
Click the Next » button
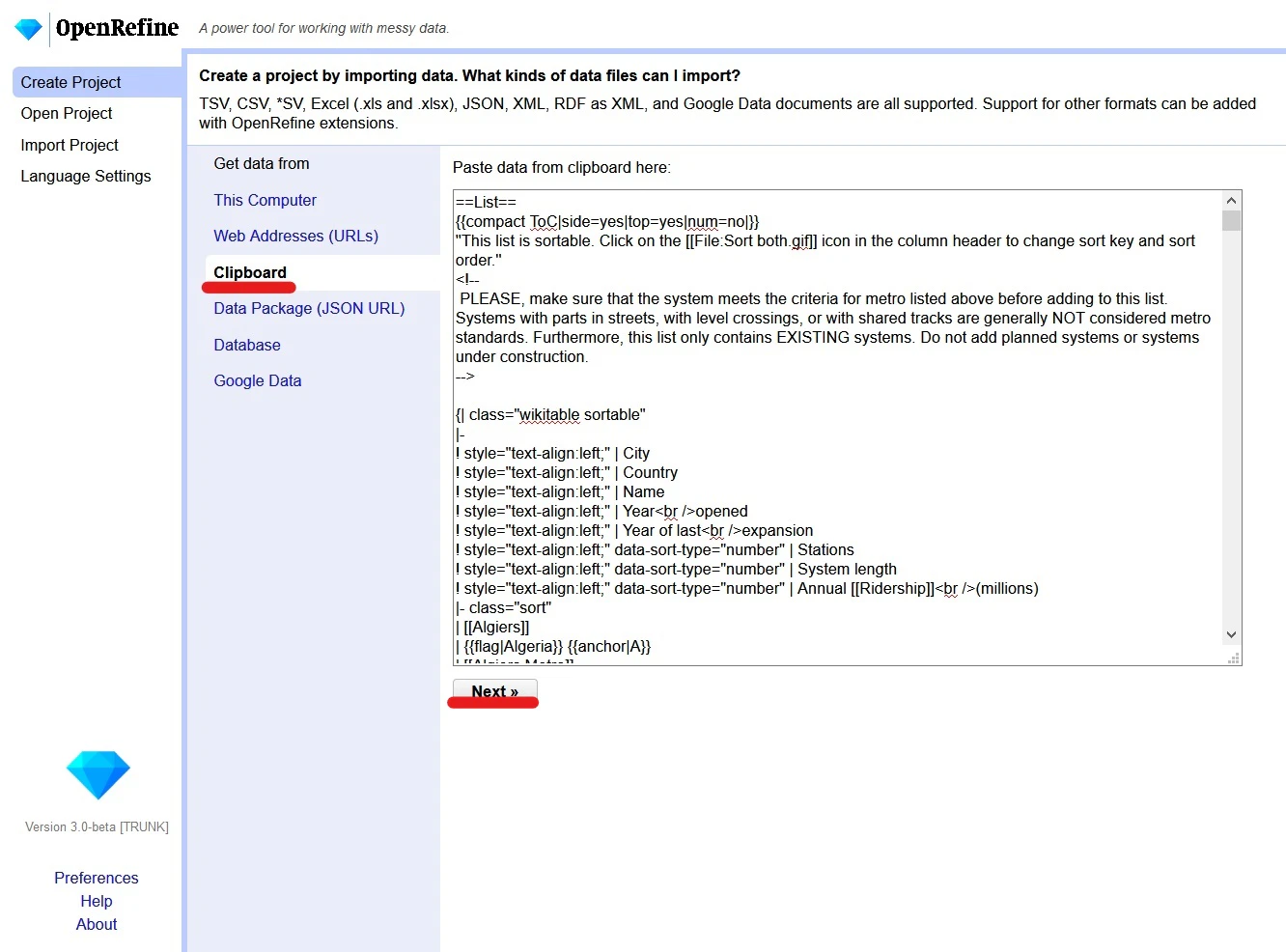click(x=495, y=691)
